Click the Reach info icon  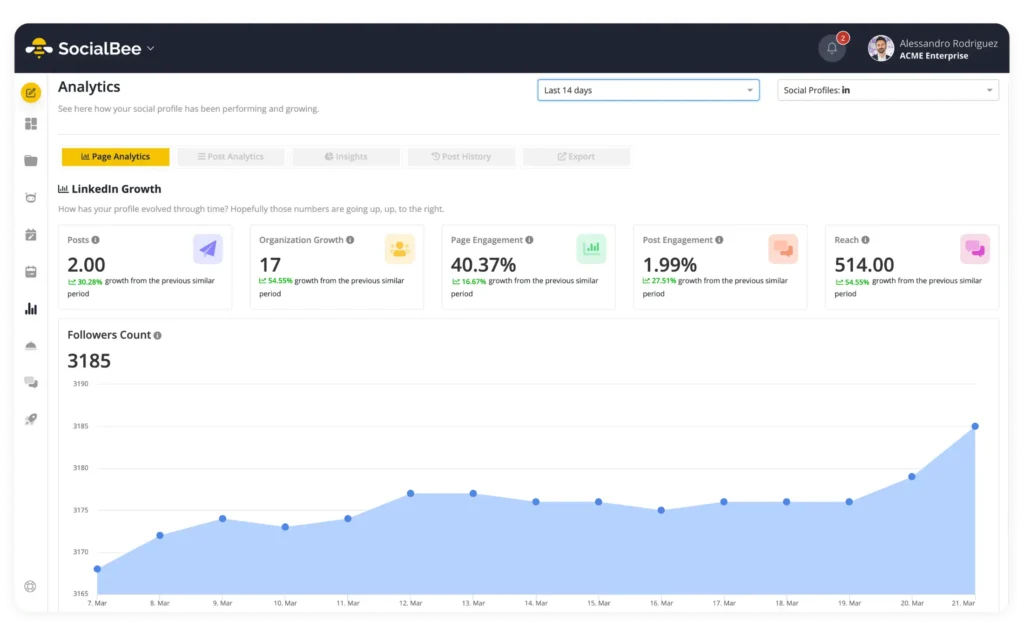(x=865, y=240)
